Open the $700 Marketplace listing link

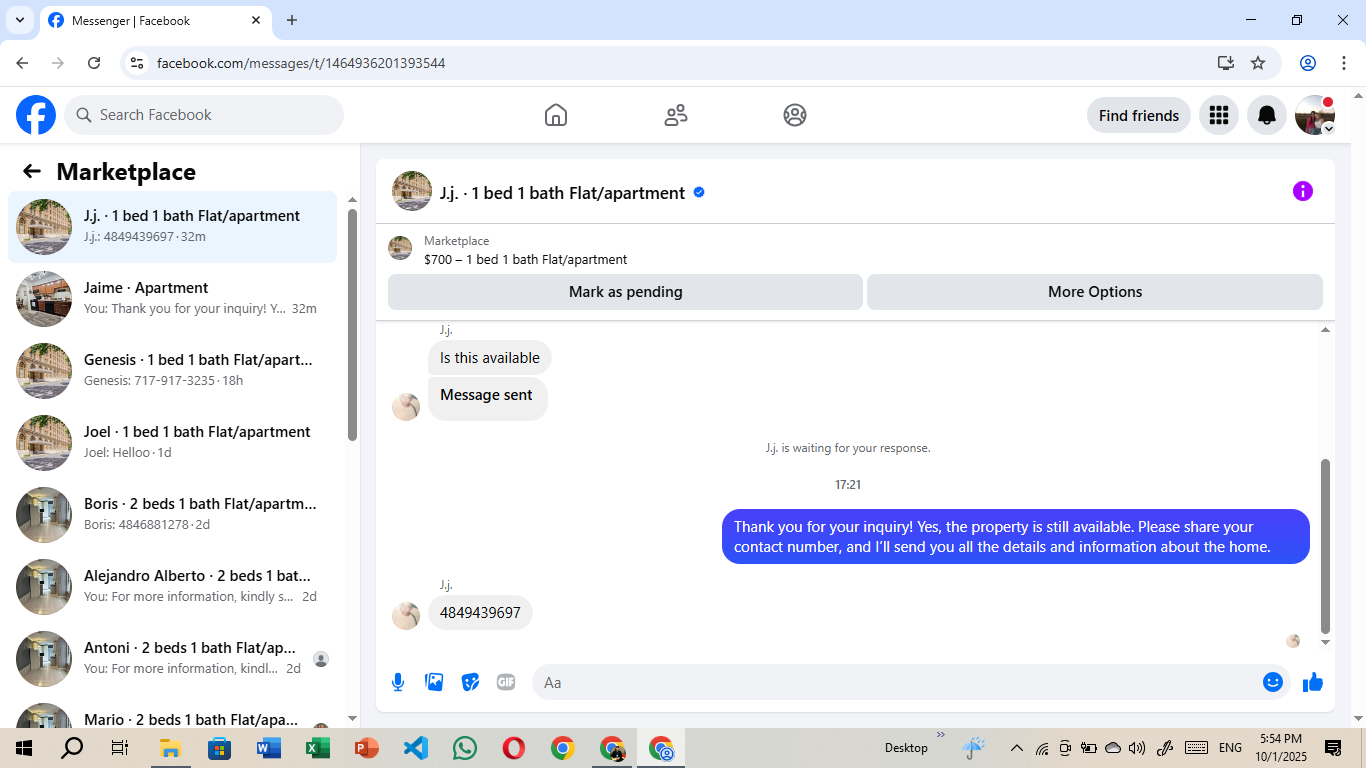pyautogui.click(x=525, y=259)
